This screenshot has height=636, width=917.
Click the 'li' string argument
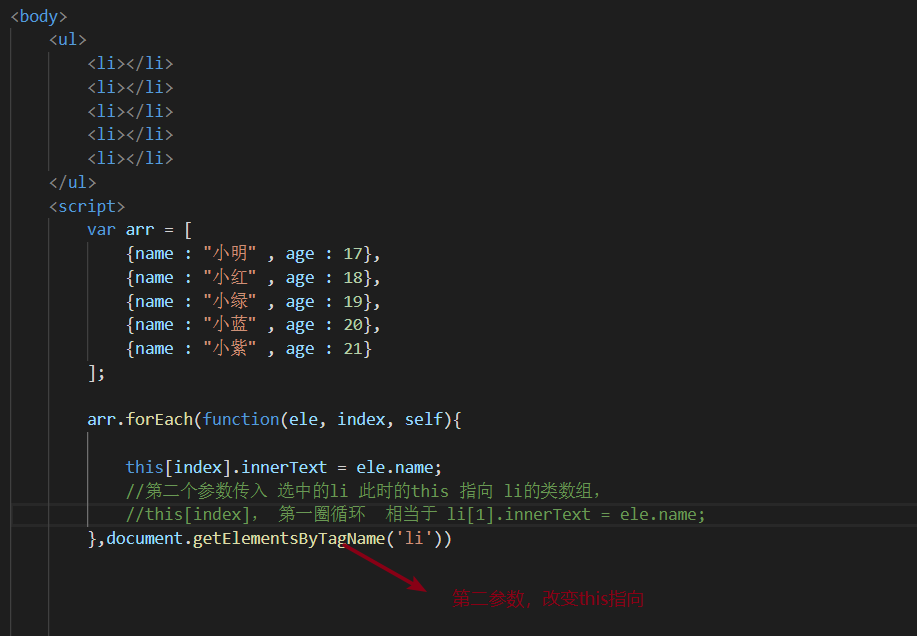tap(413, 538)
